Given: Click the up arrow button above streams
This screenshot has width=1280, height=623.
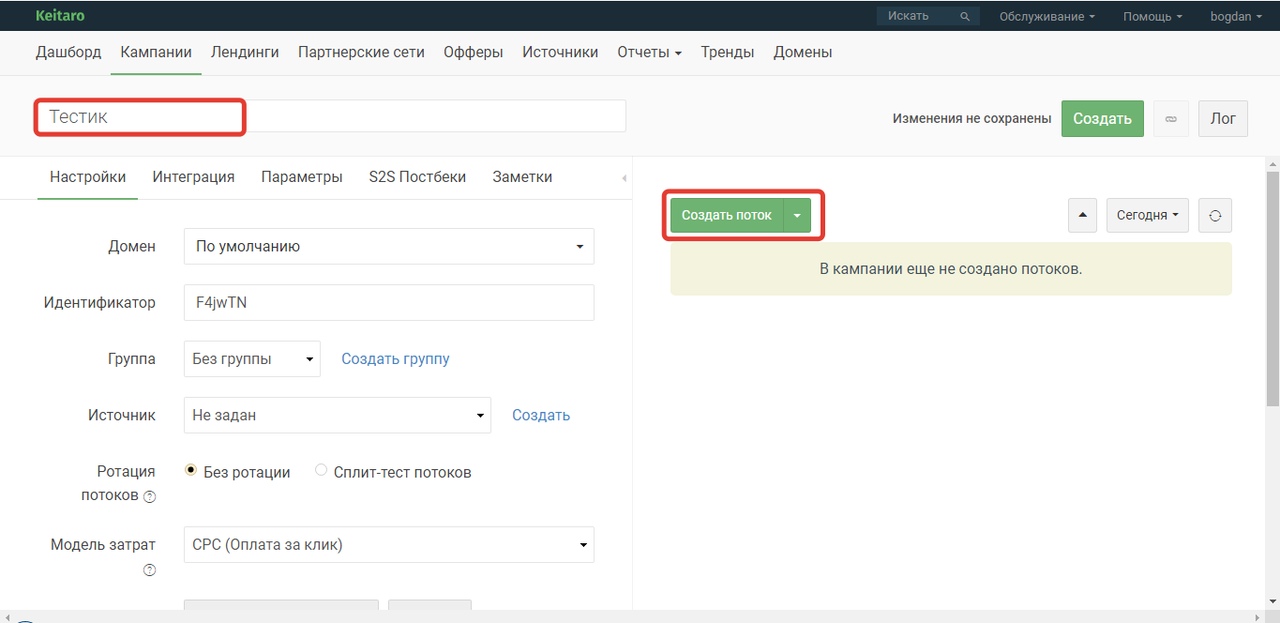Looking at the screenshot, I should [x=1082, y=215].
